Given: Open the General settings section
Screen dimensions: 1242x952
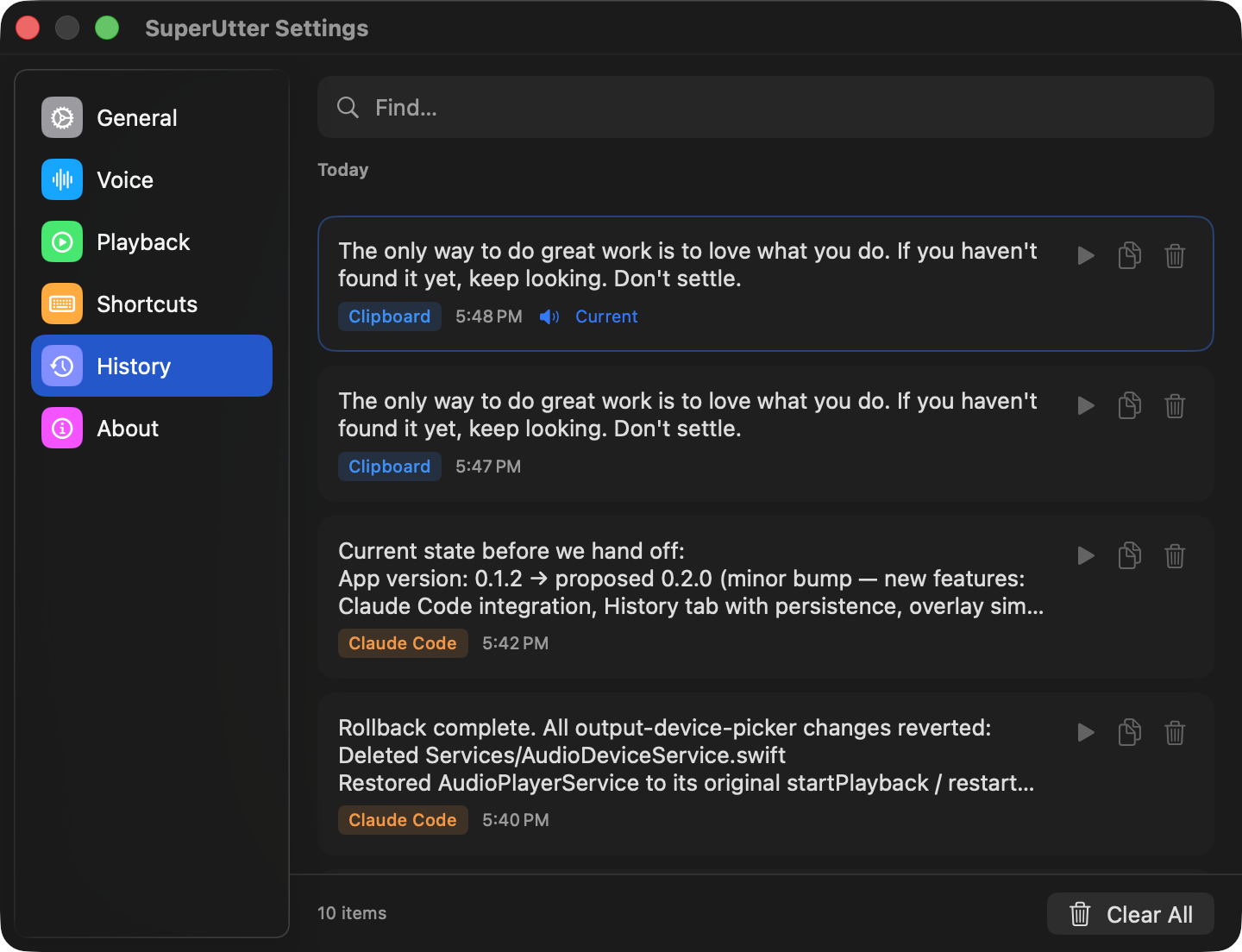Looking at the screenshot, I should (x=152, y=118).
